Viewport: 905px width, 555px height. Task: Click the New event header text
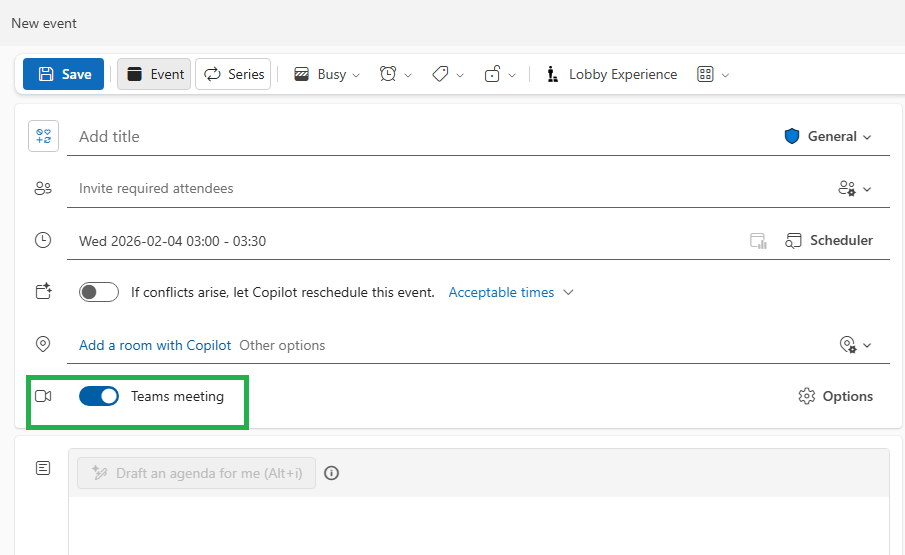tap(44, 24)
